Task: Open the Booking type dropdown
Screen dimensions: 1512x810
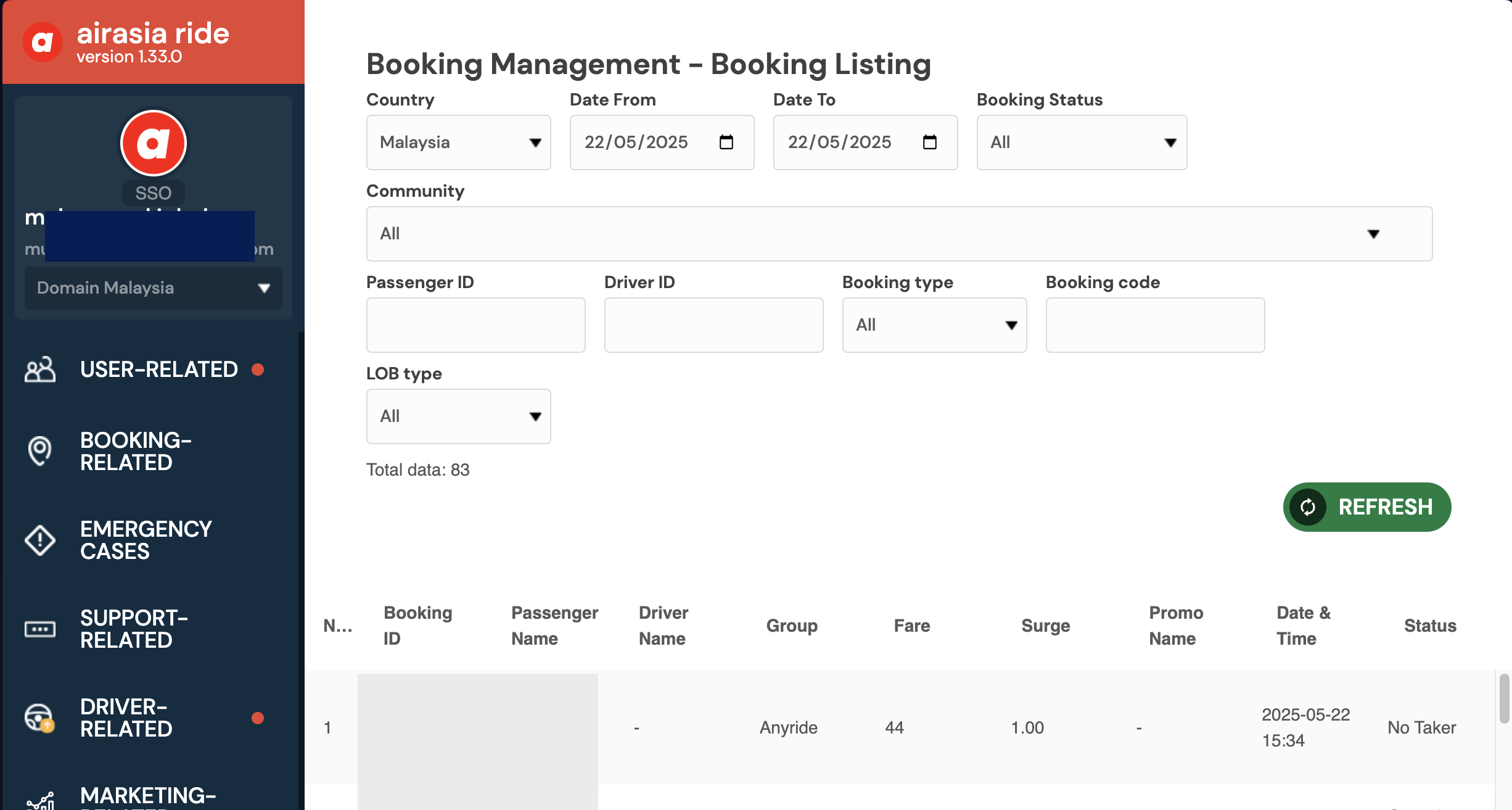Action: point(935,325)
